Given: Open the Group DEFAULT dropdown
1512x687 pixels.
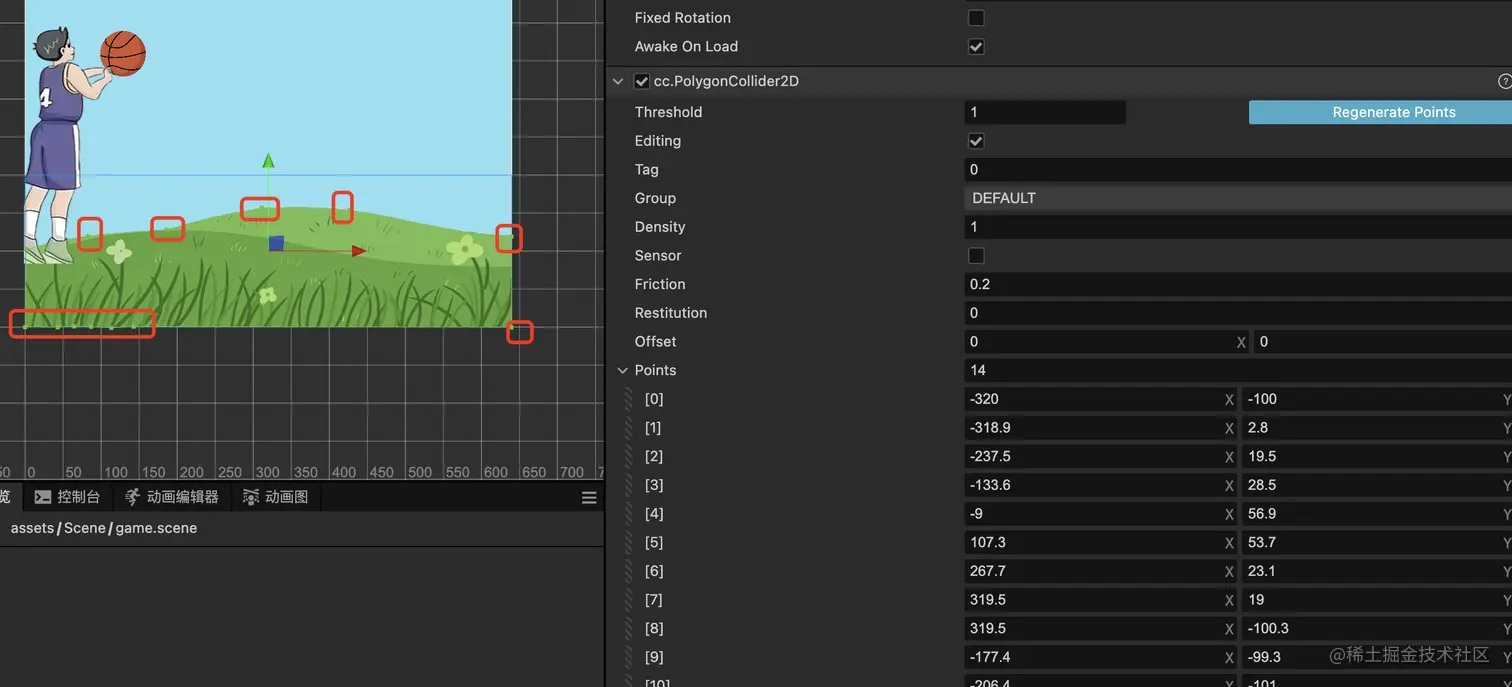Looking at the screenshot, I should pos(1238,198).
